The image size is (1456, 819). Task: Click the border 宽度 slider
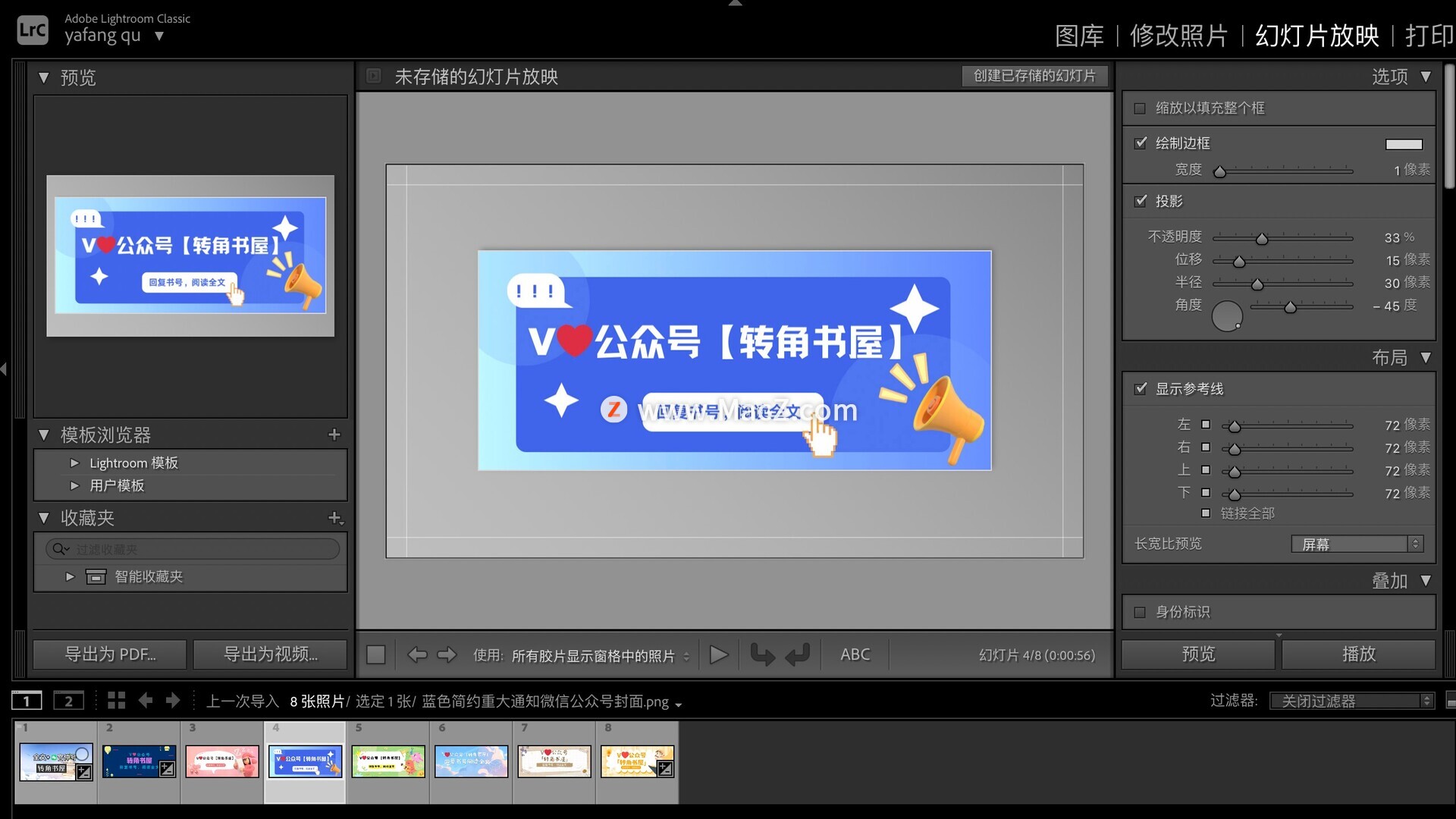coord(1283,171)
